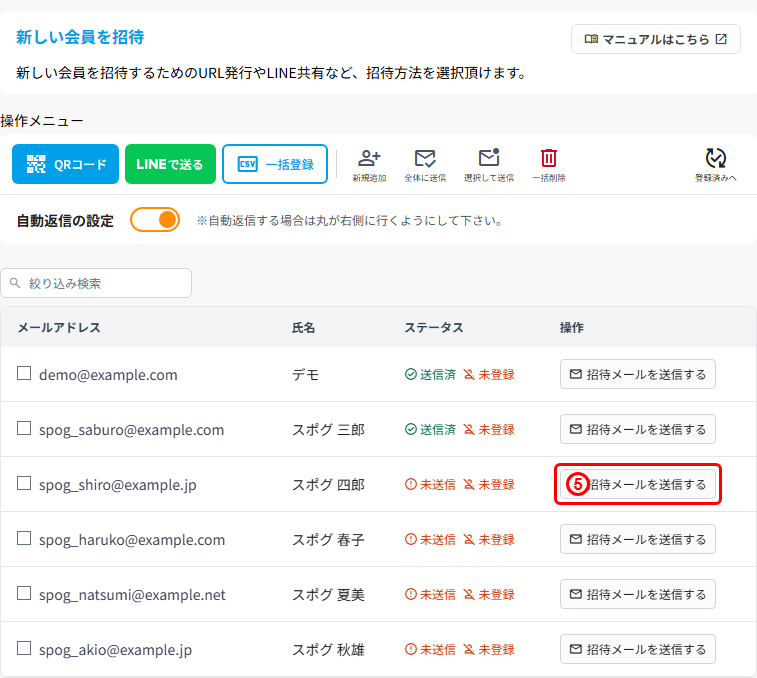Check the box for spog_haruko@example.com

24,538
